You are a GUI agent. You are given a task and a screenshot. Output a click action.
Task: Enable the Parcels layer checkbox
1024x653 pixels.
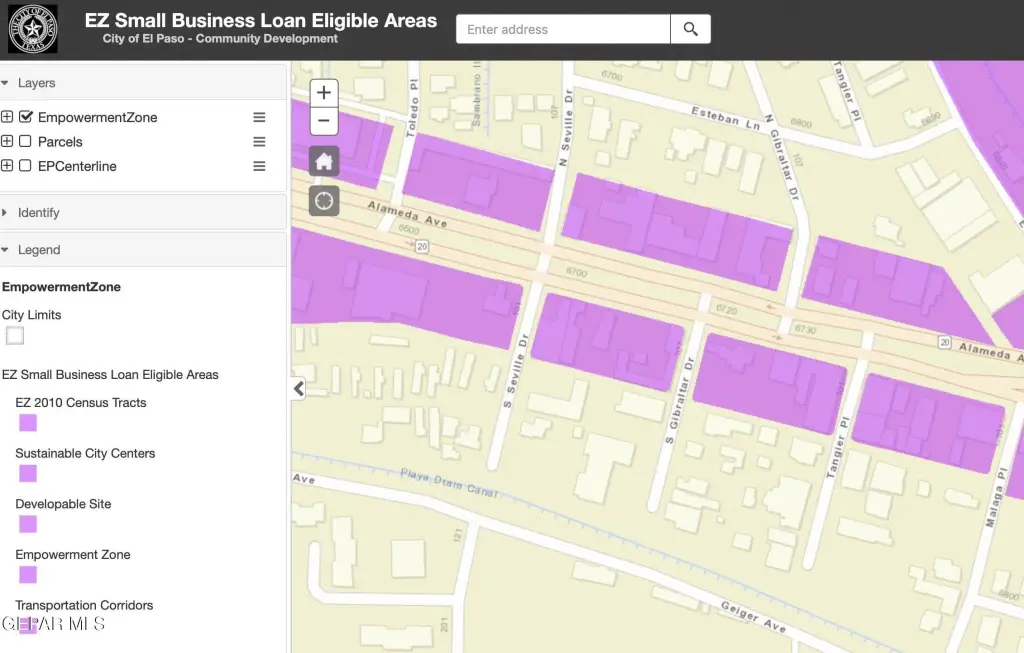(26, 142)
